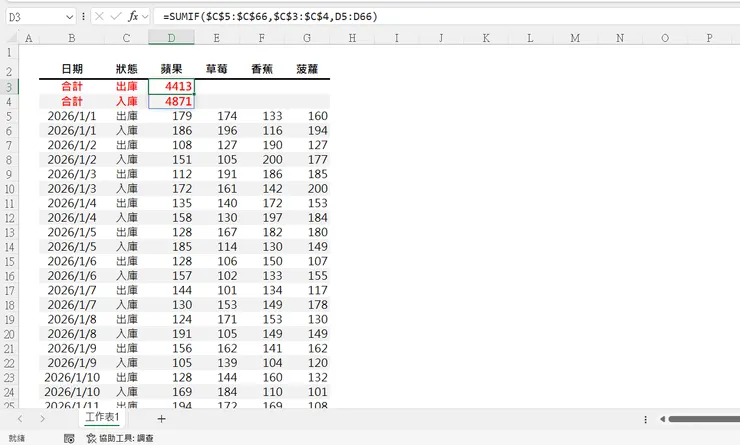740x445 pixels.
Task: Click the vertical dots handle beside Name Box
Action: [x=83, y=17]
